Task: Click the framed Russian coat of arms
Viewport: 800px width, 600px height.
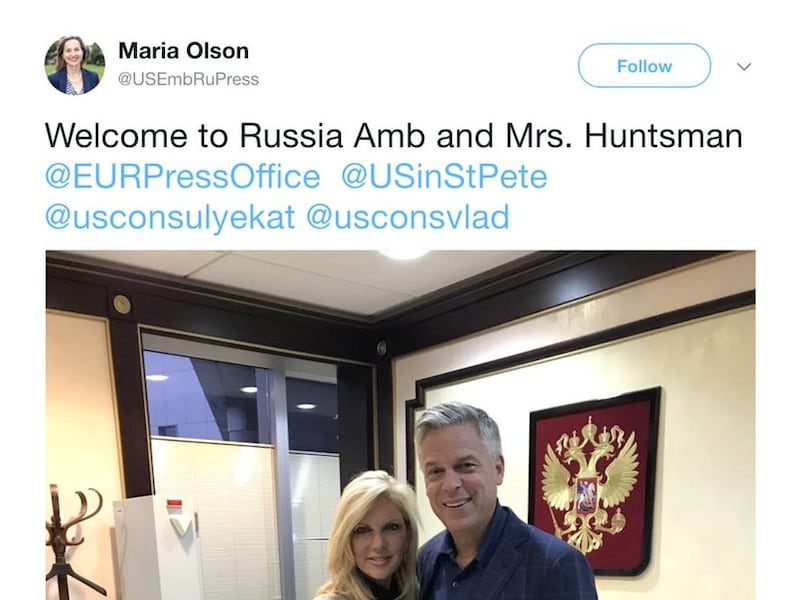Action: coord(594,481)
